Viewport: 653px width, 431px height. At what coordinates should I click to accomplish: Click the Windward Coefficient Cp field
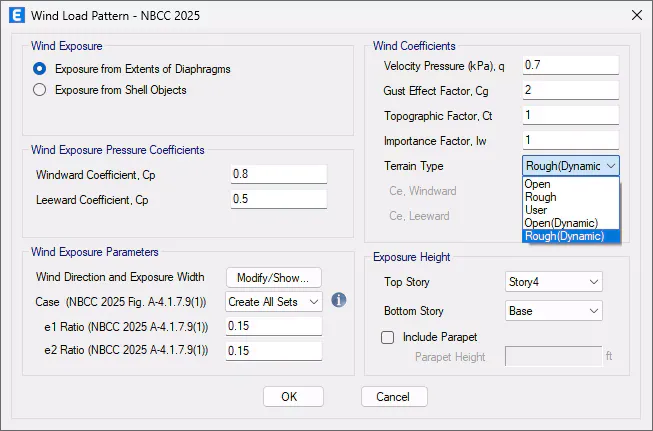coord(279,174)
